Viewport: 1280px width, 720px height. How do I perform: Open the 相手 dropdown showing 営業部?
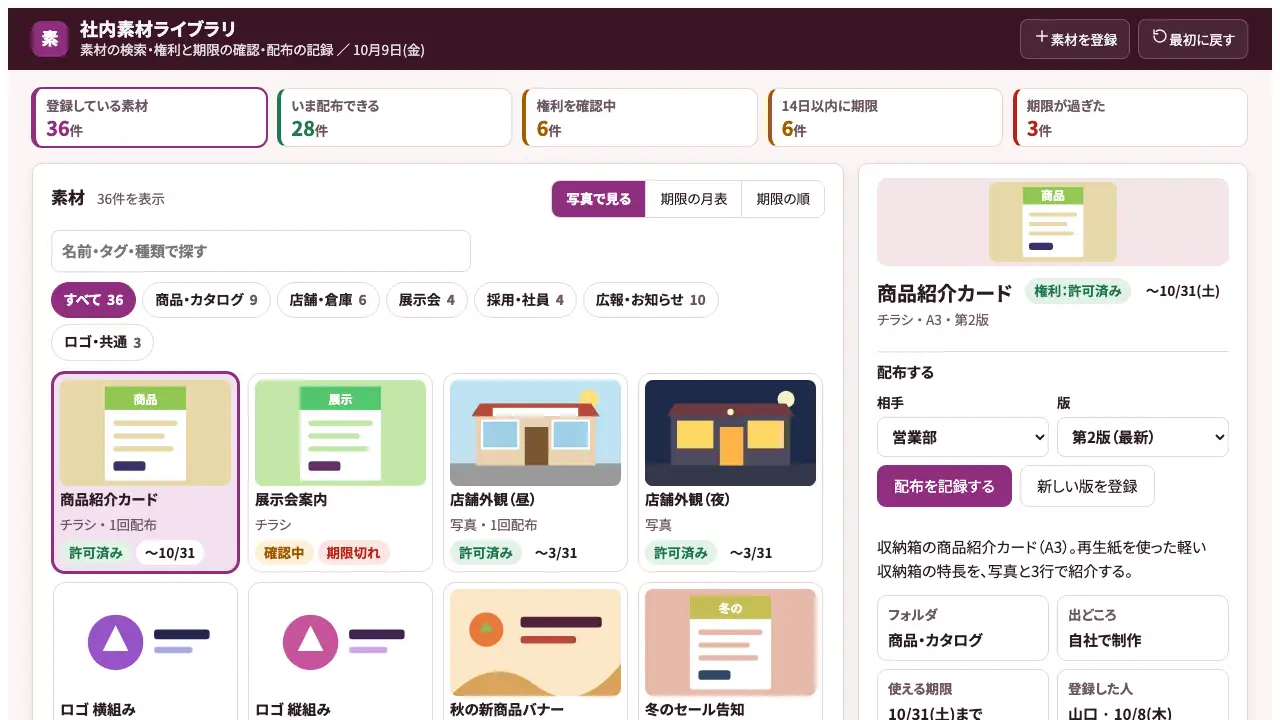point(963,437)
